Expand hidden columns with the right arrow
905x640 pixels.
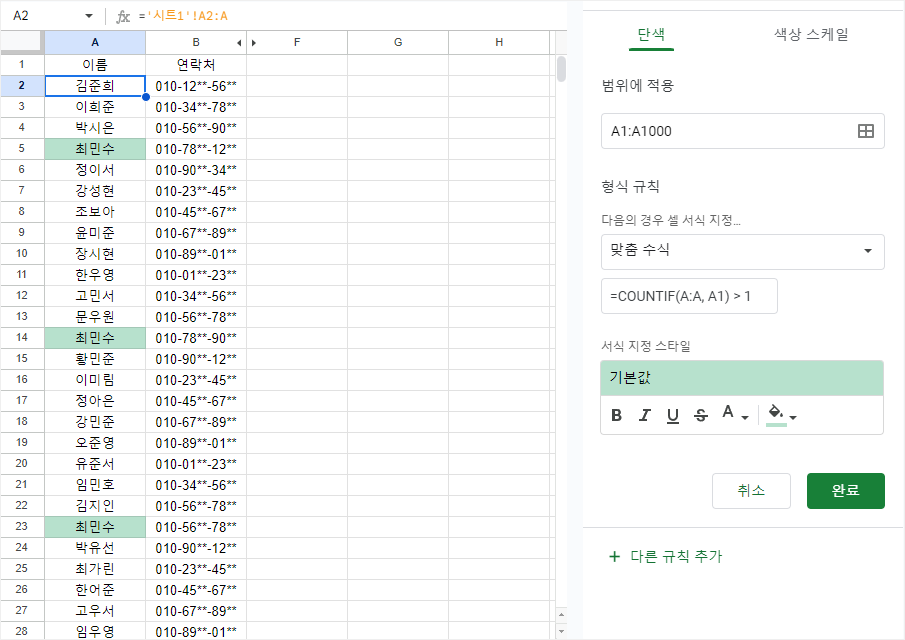[x=253, y=43]
